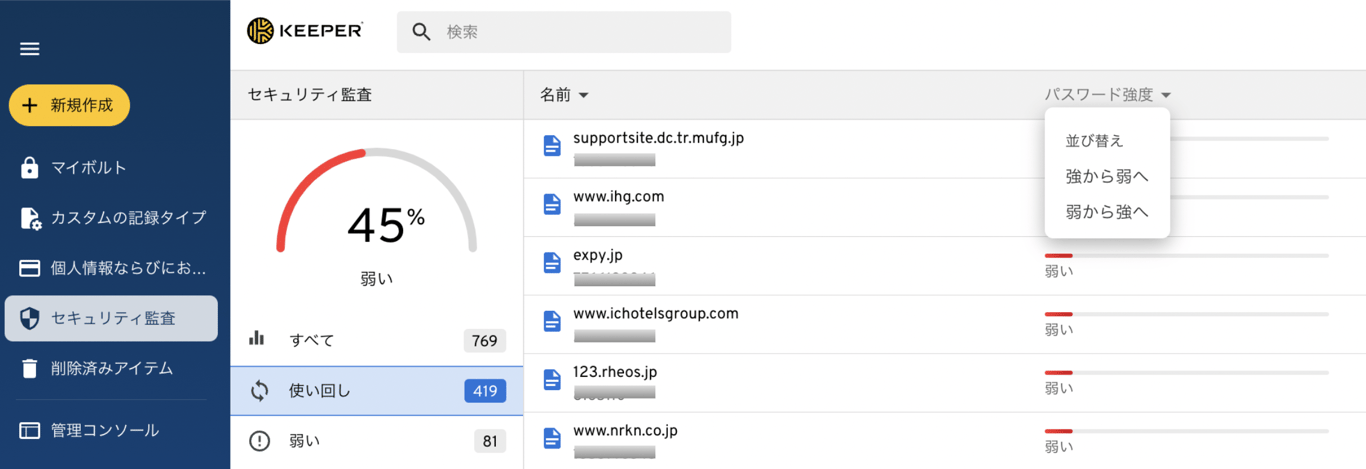Click the file icon for www.ihg.com
Image resolution: width=1366 pixels, height=469 pixels.
[552, 204]
